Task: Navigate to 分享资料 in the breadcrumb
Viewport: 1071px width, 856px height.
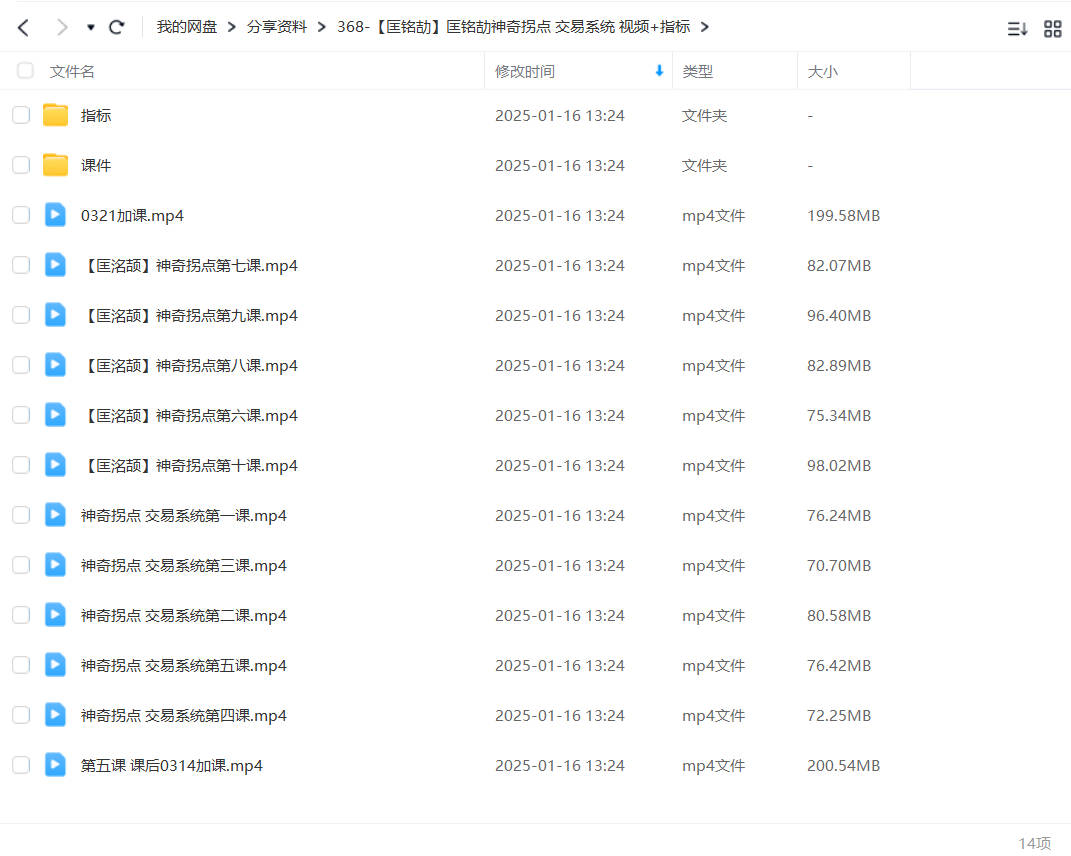Action: tap(277, 27)
